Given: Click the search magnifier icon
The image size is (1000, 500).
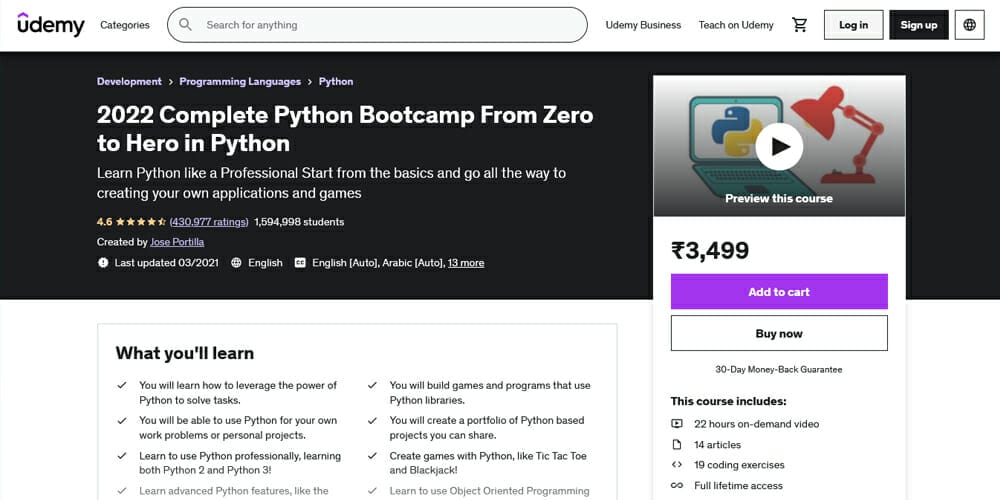Looking at the screenshot, I should click(x=185, y=25).
